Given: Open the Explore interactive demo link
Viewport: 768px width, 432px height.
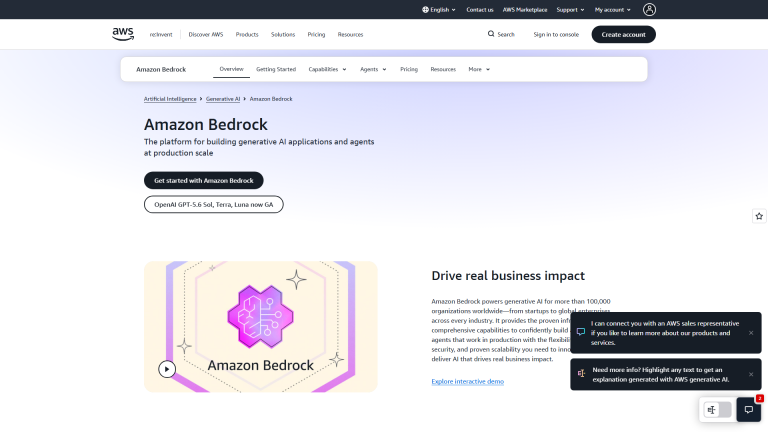Looking at the screenshot, I should tap(468, 381).
